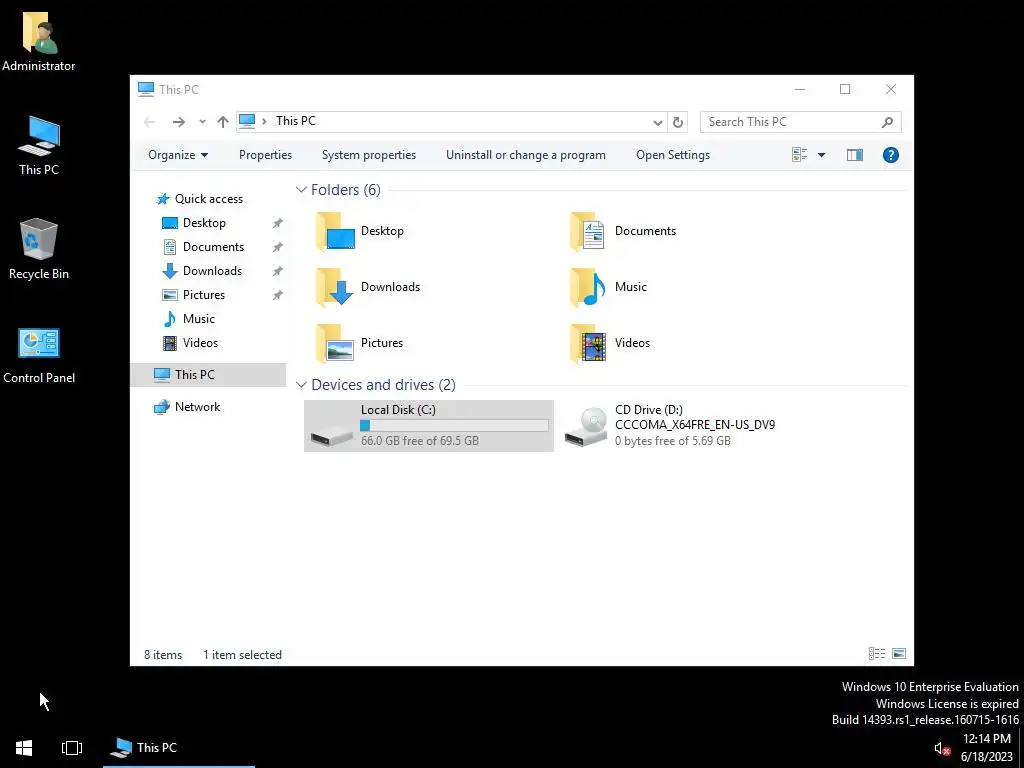Select Music in the navigation pane
Screen dimensions: 1024x768
tap(199, 319)
